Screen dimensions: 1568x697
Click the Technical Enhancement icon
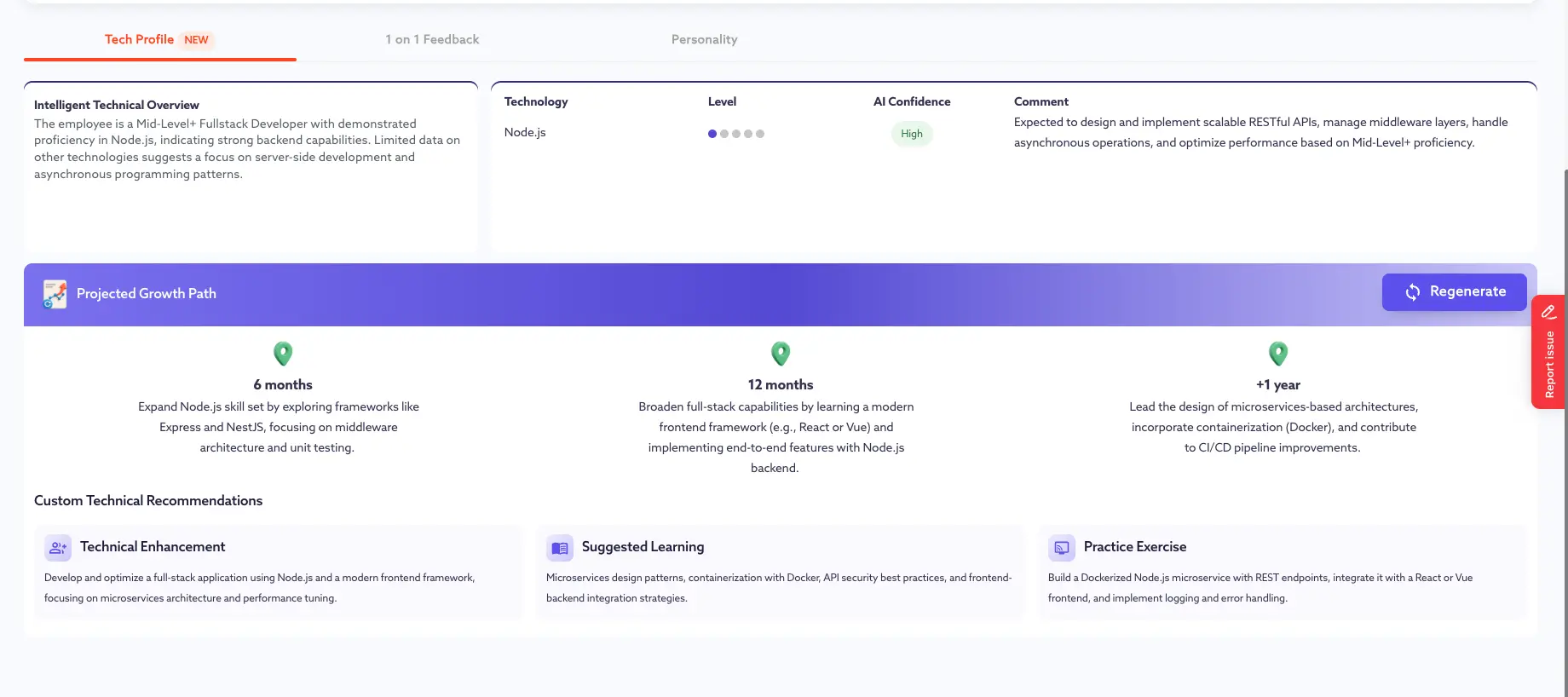[58, 548]
